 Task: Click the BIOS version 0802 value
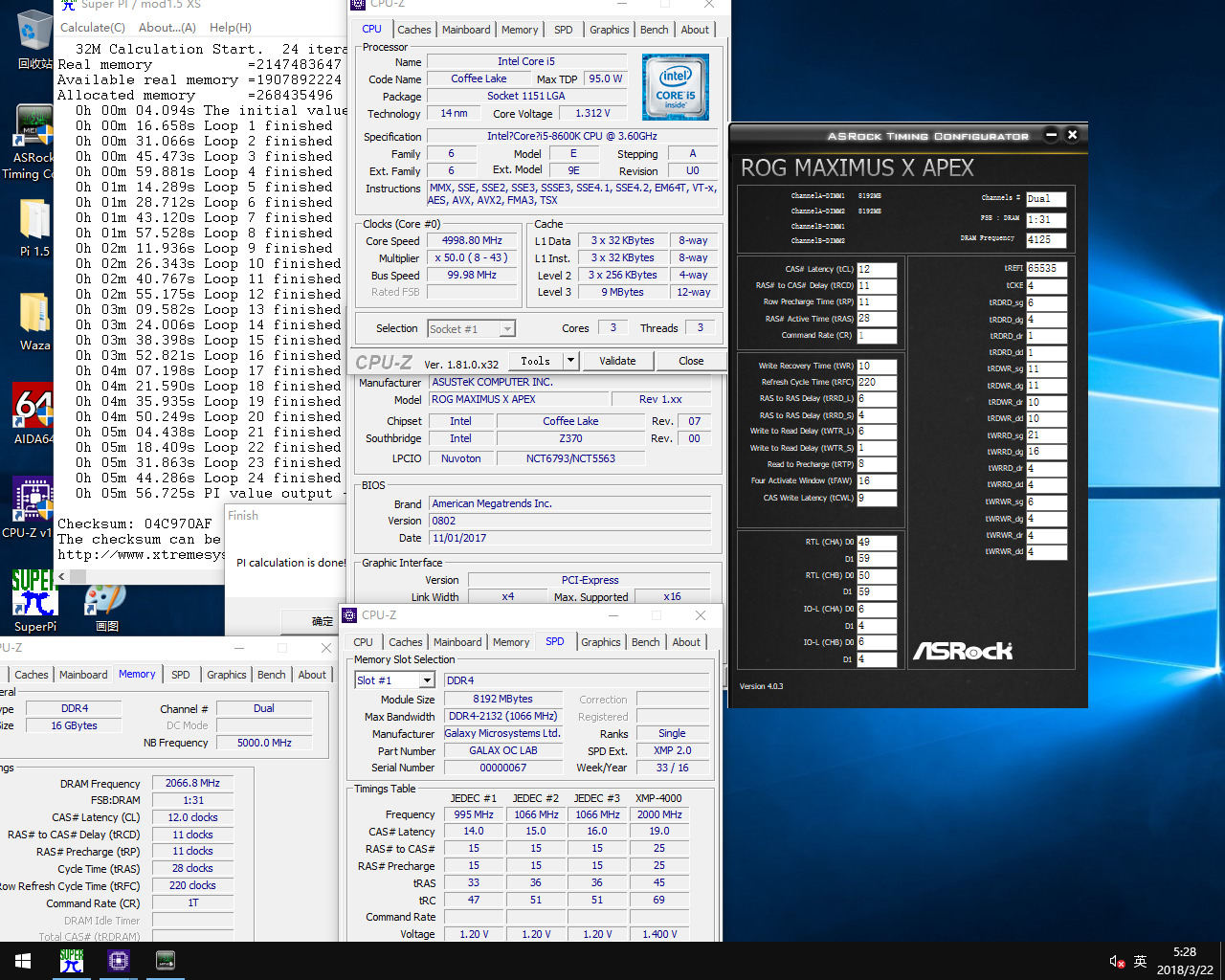[x=569, y=522]
